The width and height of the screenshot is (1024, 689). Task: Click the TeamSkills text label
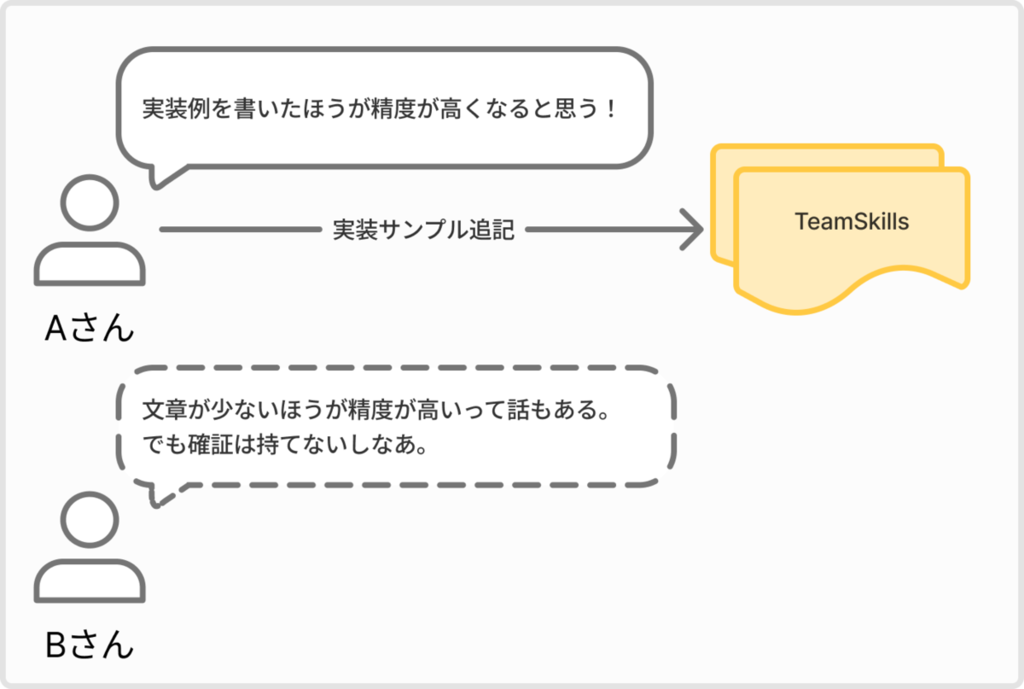click(852, 221)
